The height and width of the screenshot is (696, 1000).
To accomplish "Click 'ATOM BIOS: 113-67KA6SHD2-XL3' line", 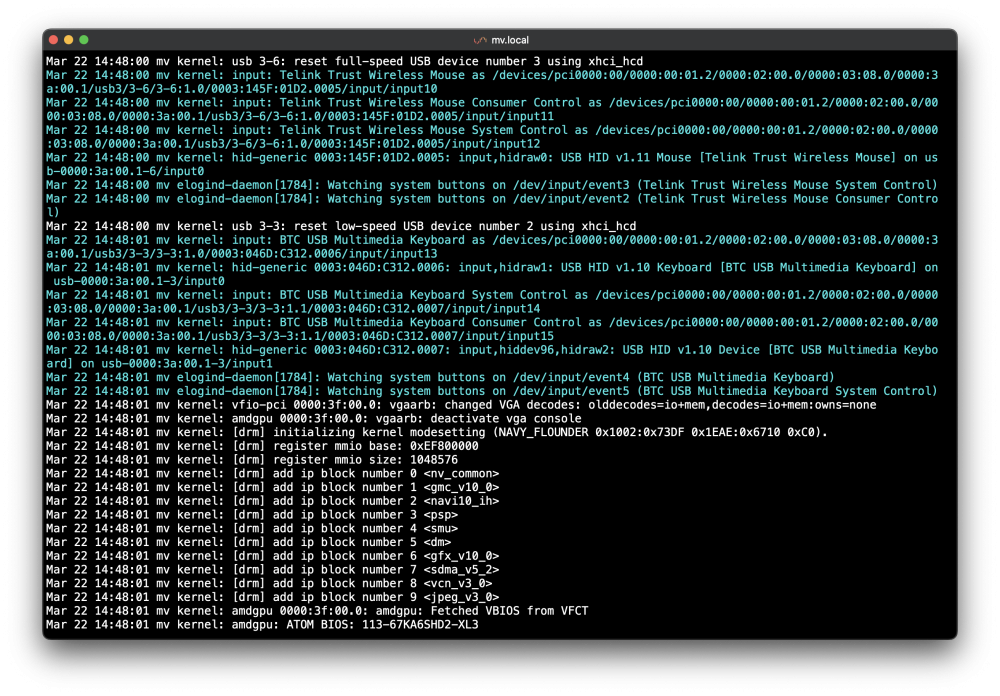I will click(x=262, y=624).
